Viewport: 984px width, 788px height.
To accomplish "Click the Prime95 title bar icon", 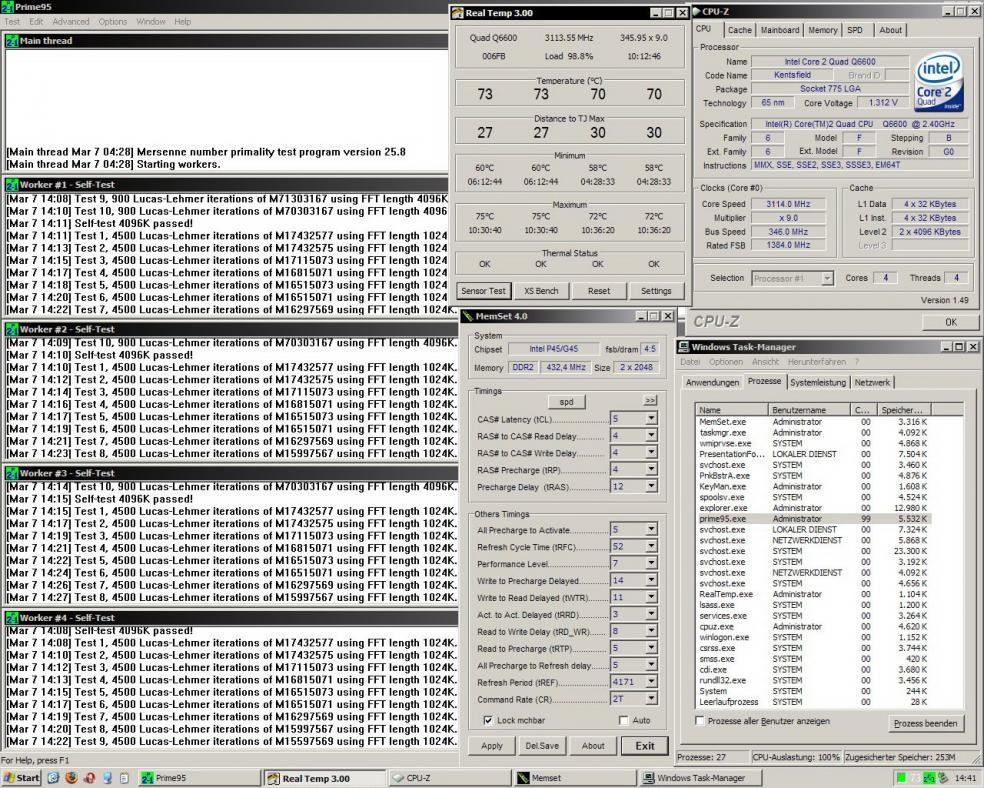I will 8,7.
